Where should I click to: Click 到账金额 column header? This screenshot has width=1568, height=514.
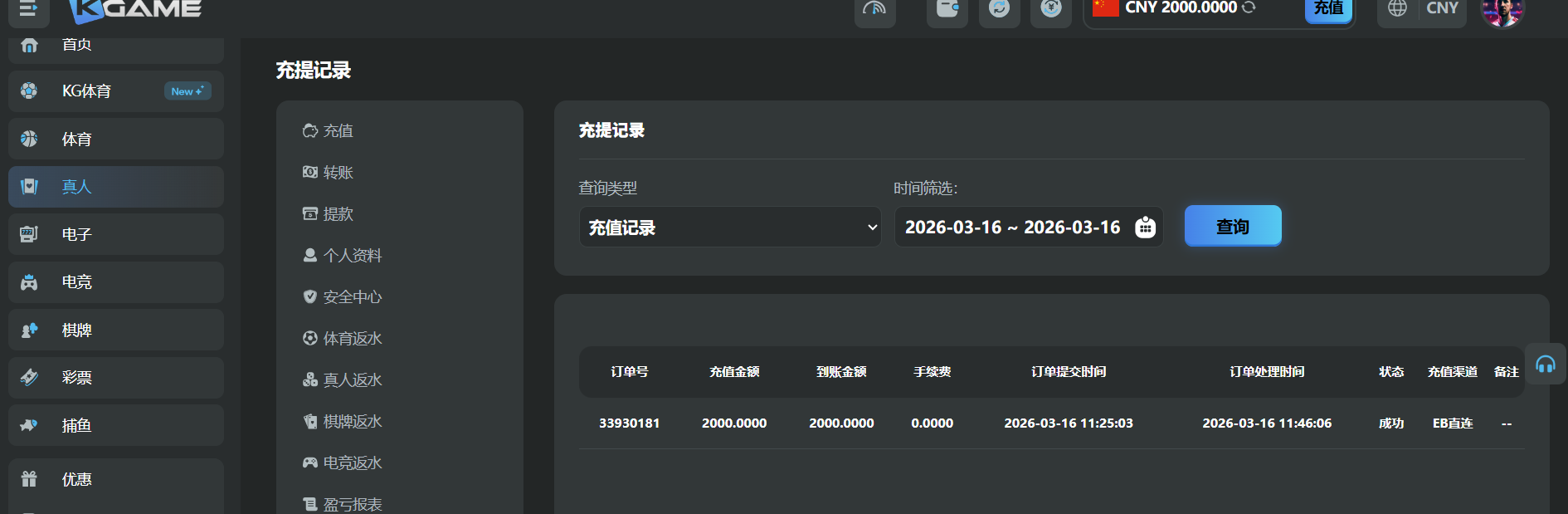(841, 372)
